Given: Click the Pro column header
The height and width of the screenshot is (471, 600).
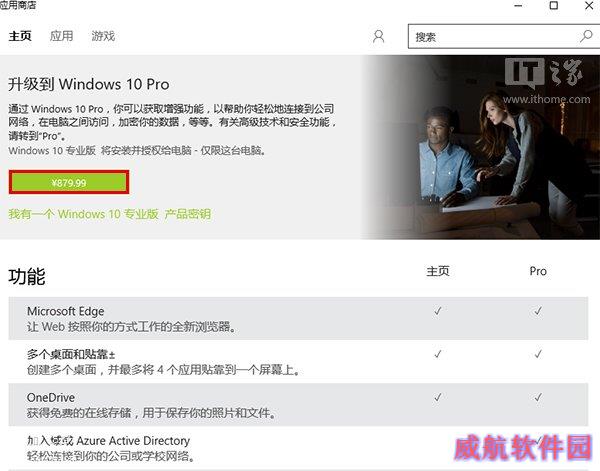Looking at the screenshot, I should tap(538, 271).
